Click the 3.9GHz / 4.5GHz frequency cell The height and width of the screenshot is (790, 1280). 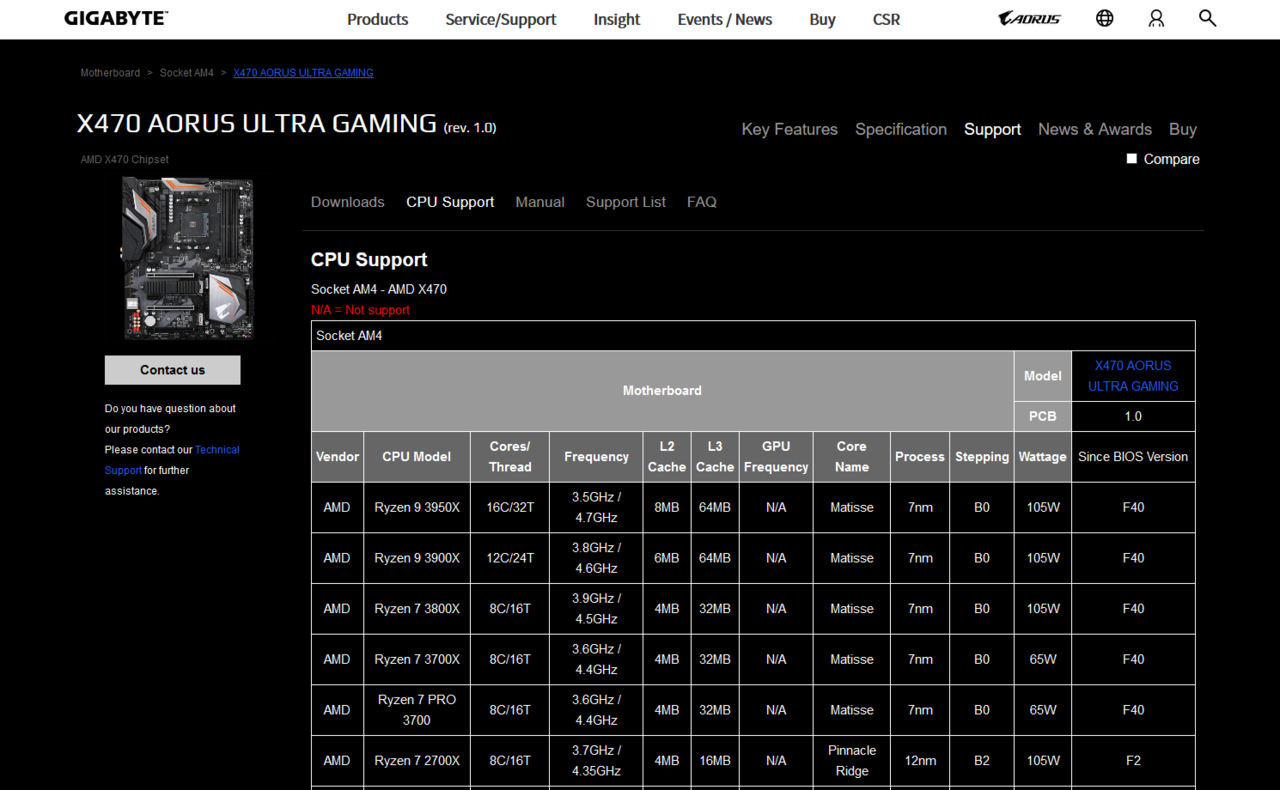coord(596,609)
